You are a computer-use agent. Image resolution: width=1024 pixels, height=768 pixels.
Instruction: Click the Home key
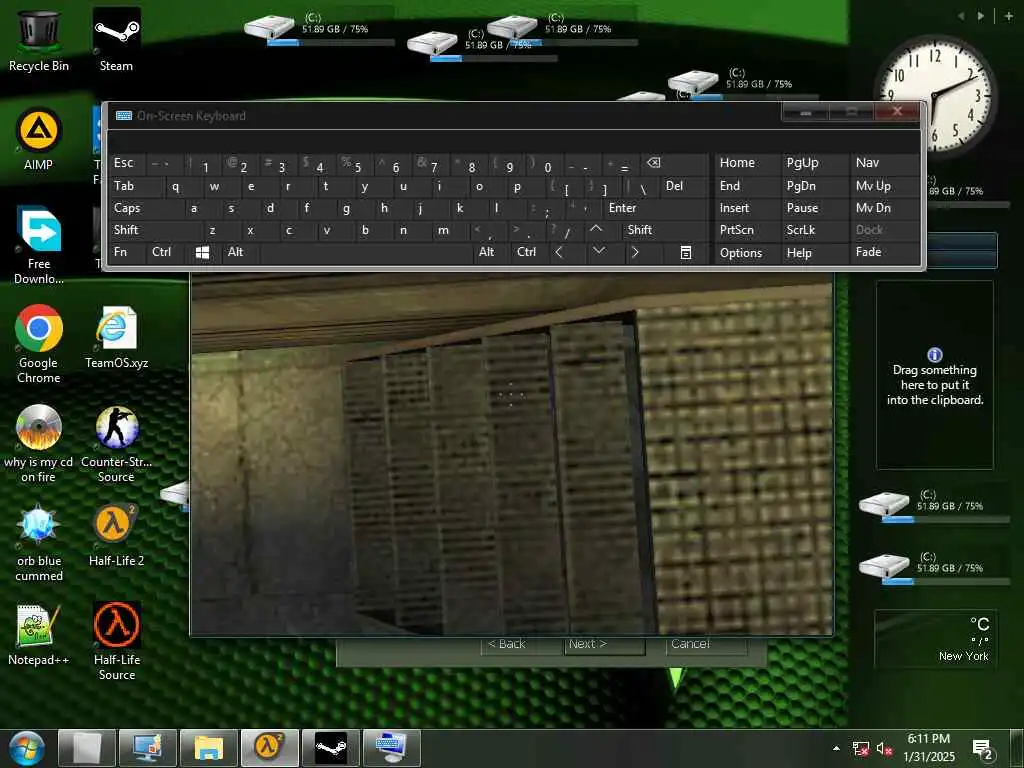747,163
